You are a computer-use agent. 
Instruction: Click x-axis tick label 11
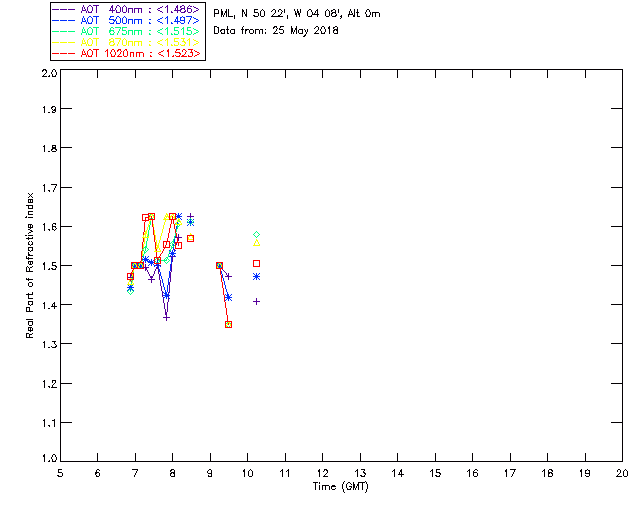[285, 473]
